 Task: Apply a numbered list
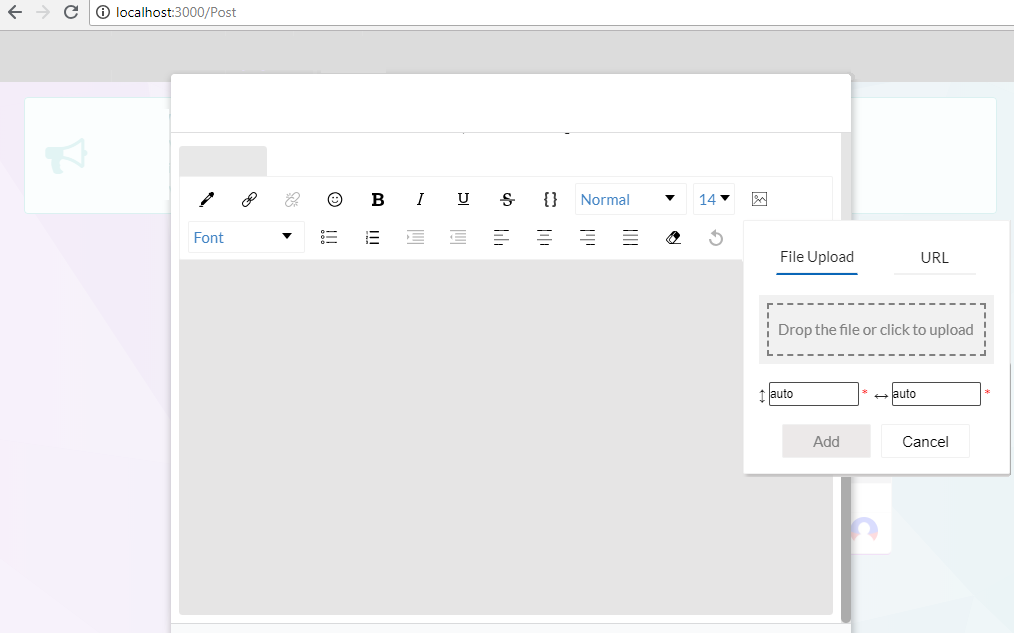click(x=372, y=237)
